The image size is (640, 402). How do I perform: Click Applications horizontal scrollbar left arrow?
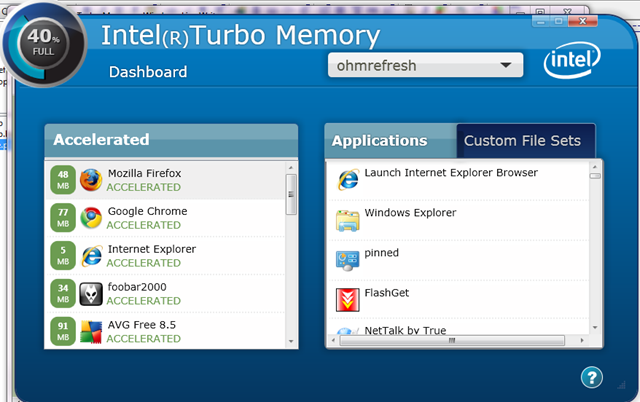click(333, 340)
